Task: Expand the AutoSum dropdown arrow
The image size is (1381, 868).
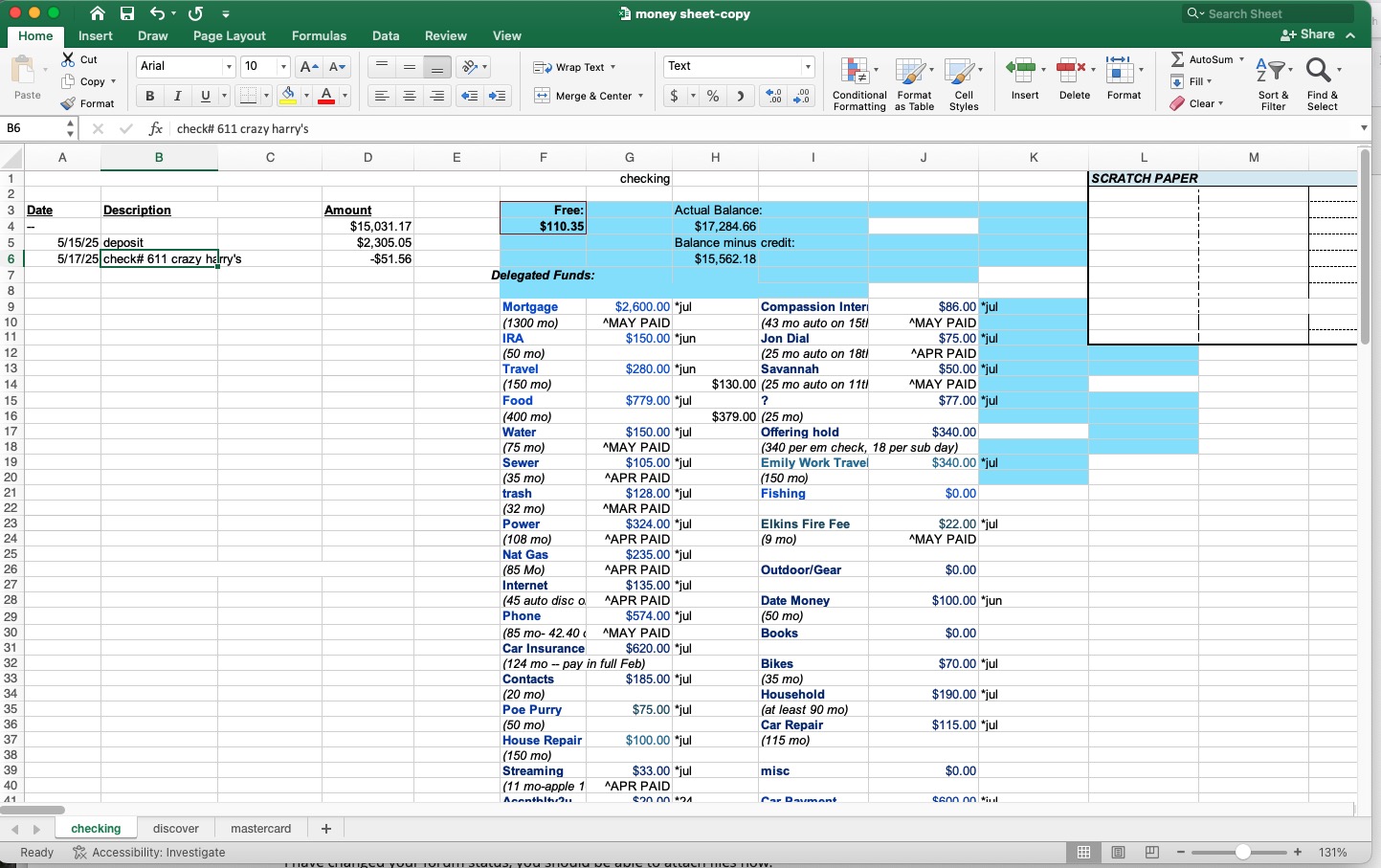Action: [1242, 59]
